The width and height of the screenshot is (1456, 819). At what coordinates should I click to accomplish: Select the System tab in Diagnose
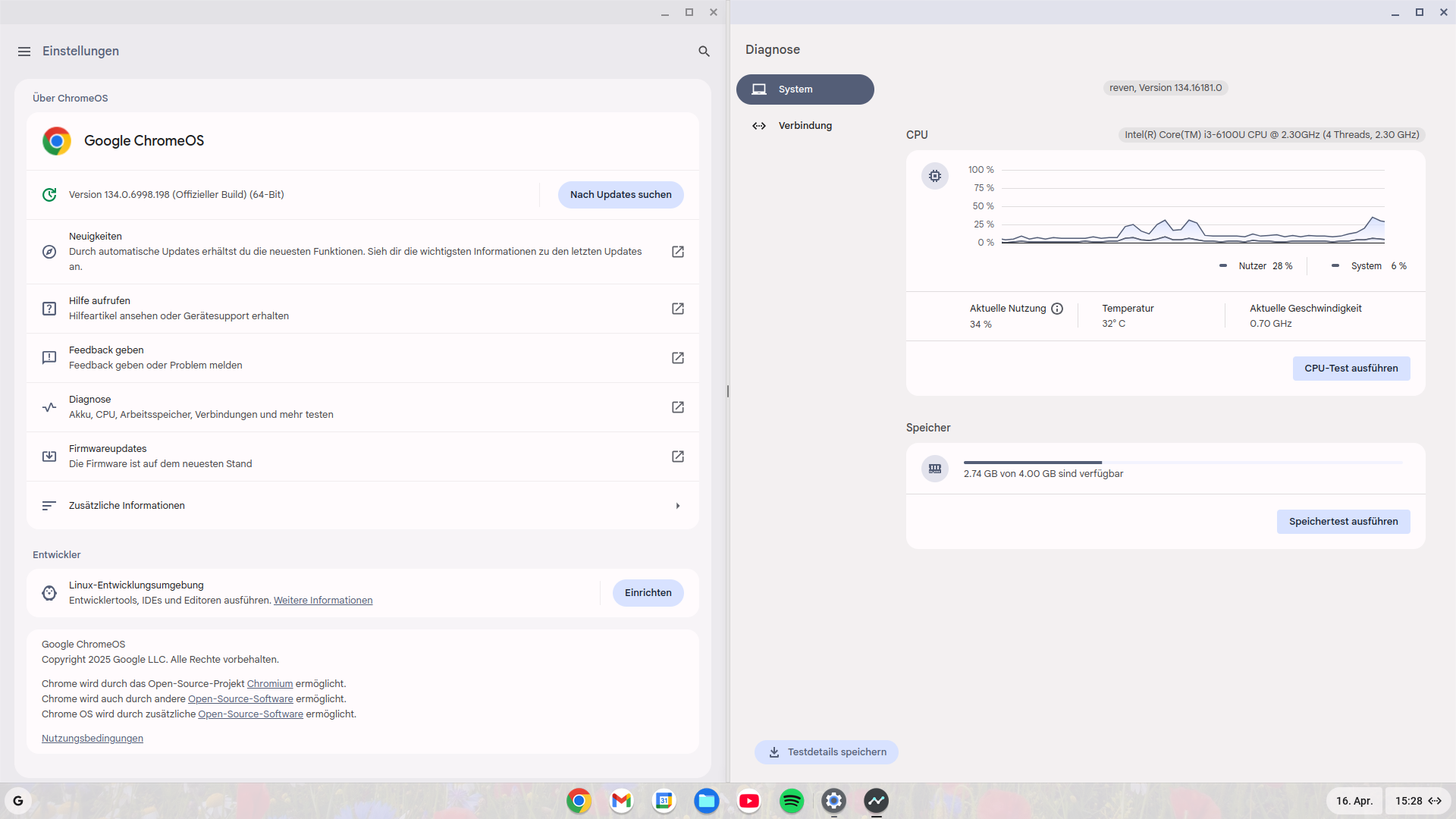pos(805,89)
